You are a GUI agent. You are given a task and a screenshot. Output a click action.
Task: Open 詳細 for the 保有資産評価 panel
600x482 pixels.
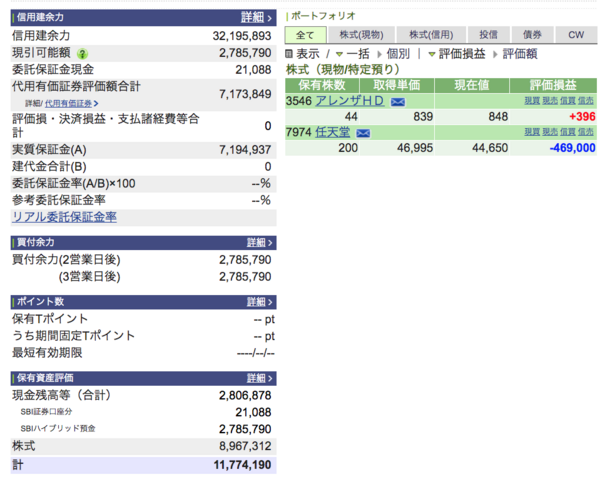(x=259, y=378)
